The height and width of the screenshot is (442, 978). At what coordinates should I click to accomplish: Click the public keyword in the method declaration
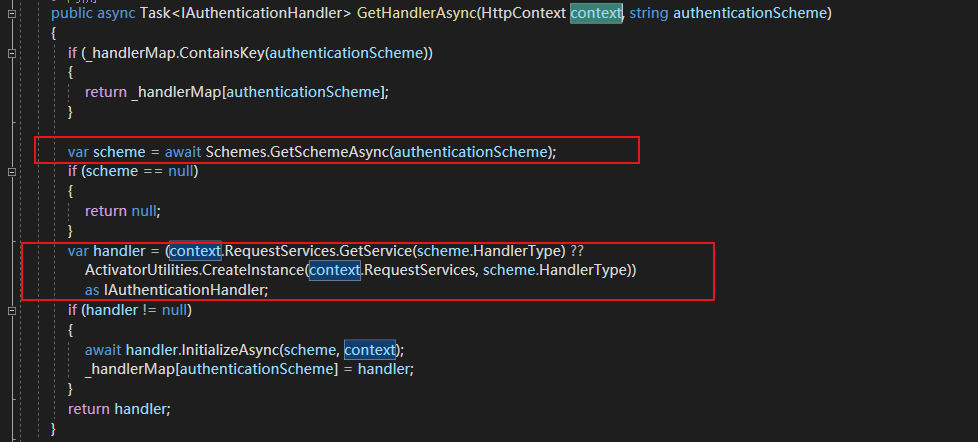point(72,13)
